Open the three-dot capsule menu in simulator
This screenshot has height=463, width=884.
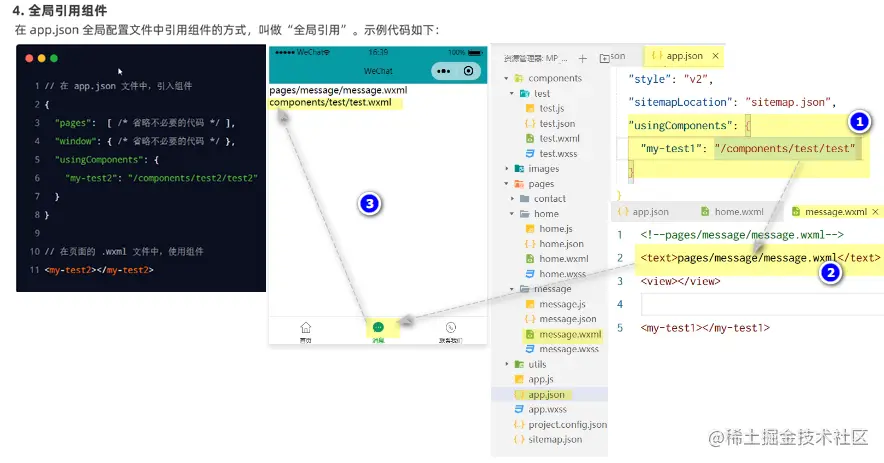tap(444, 71)
